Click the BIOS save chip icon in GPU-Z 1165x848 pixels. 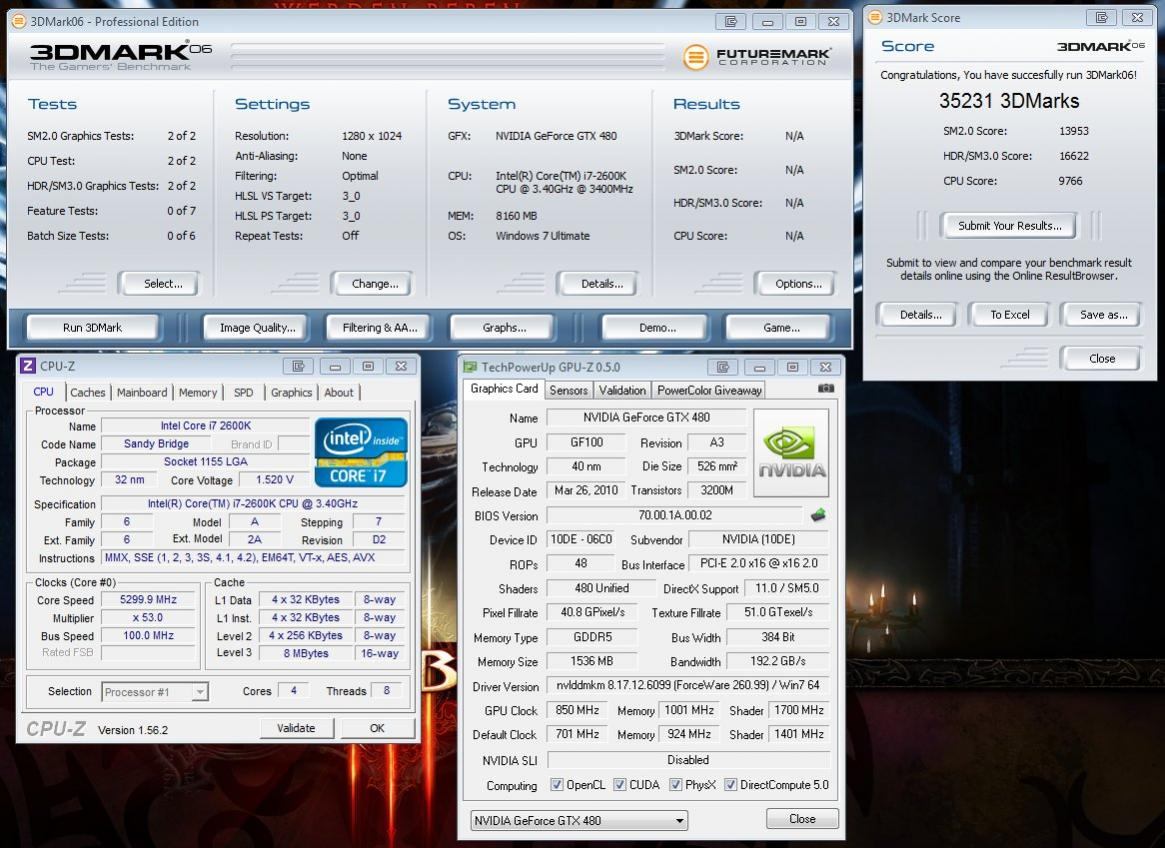click(x=818, y=515)
